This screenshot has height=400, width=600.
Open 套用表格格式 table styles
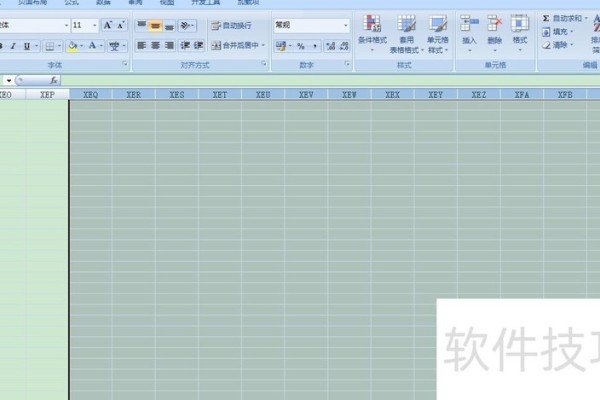tap(406, 34)
